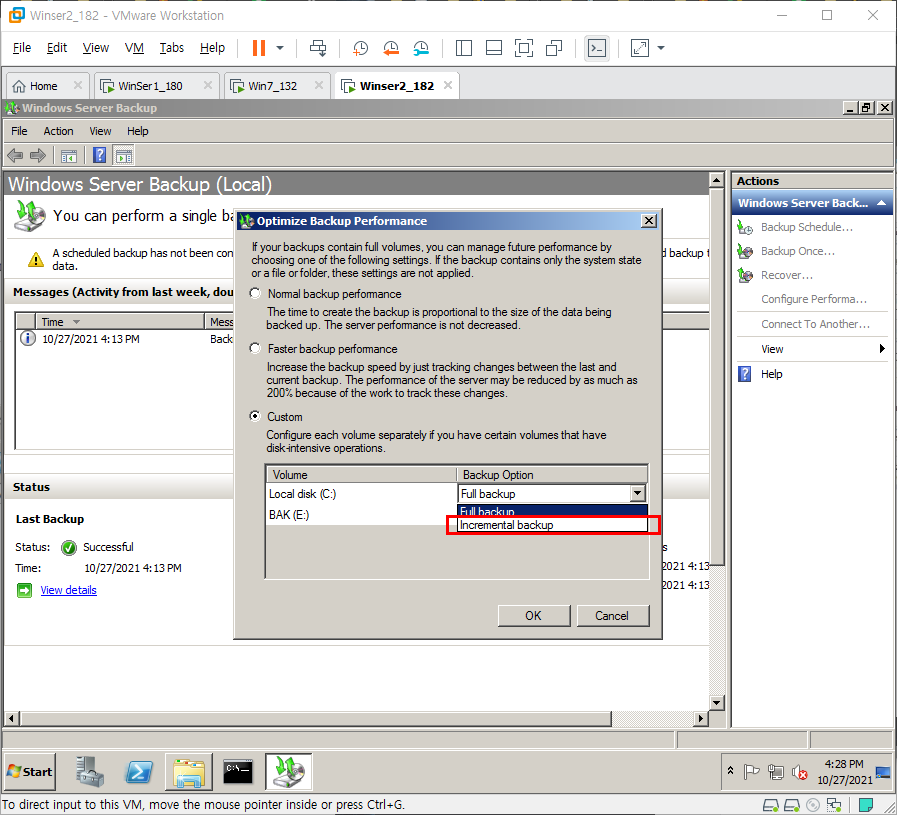Image resolution: width=897 pixels, height=815 pixels.
Task: Choose Incremental backup from the list
Action: 553,525
